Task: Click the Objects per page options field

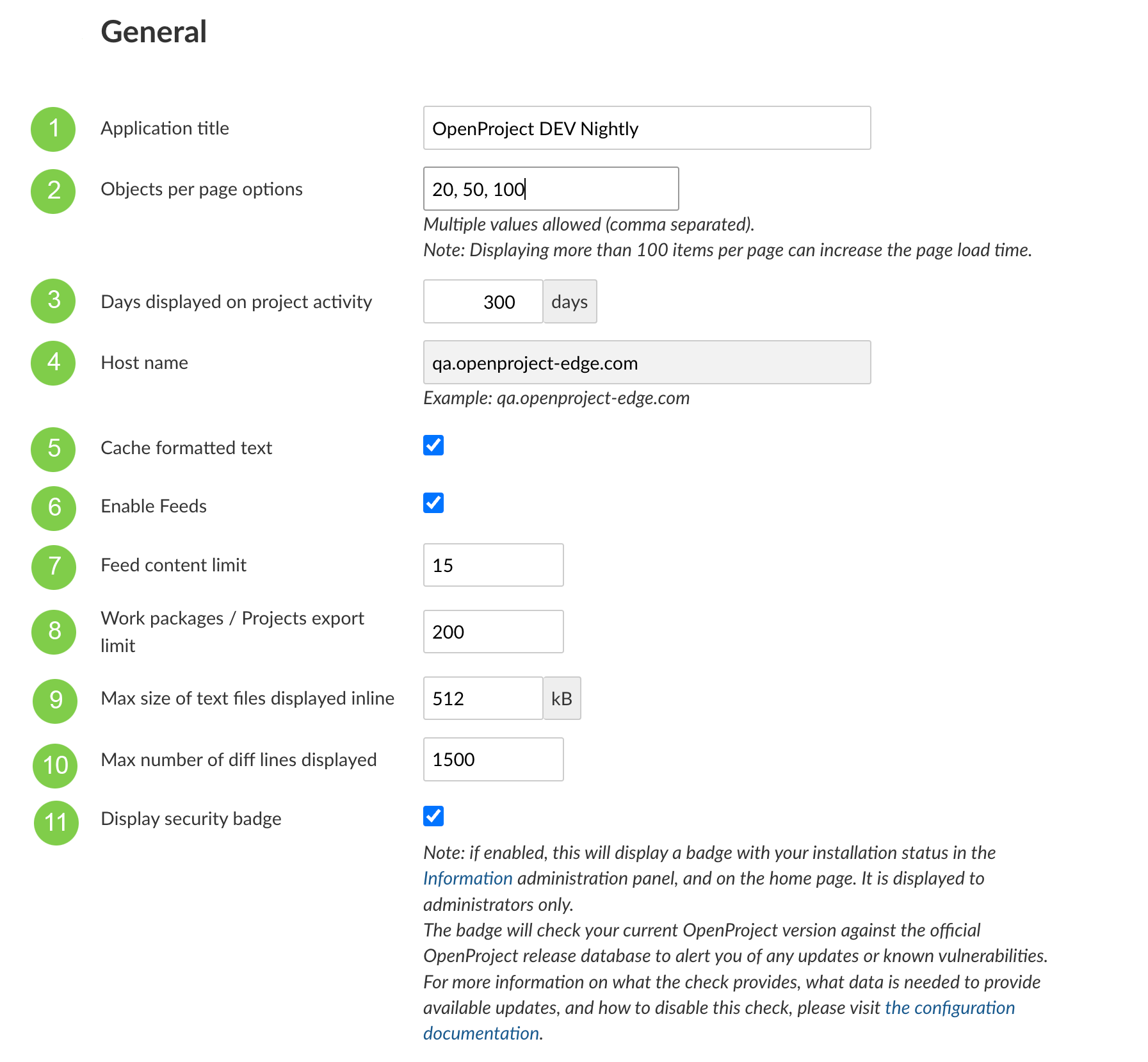Action: (551, 189)
